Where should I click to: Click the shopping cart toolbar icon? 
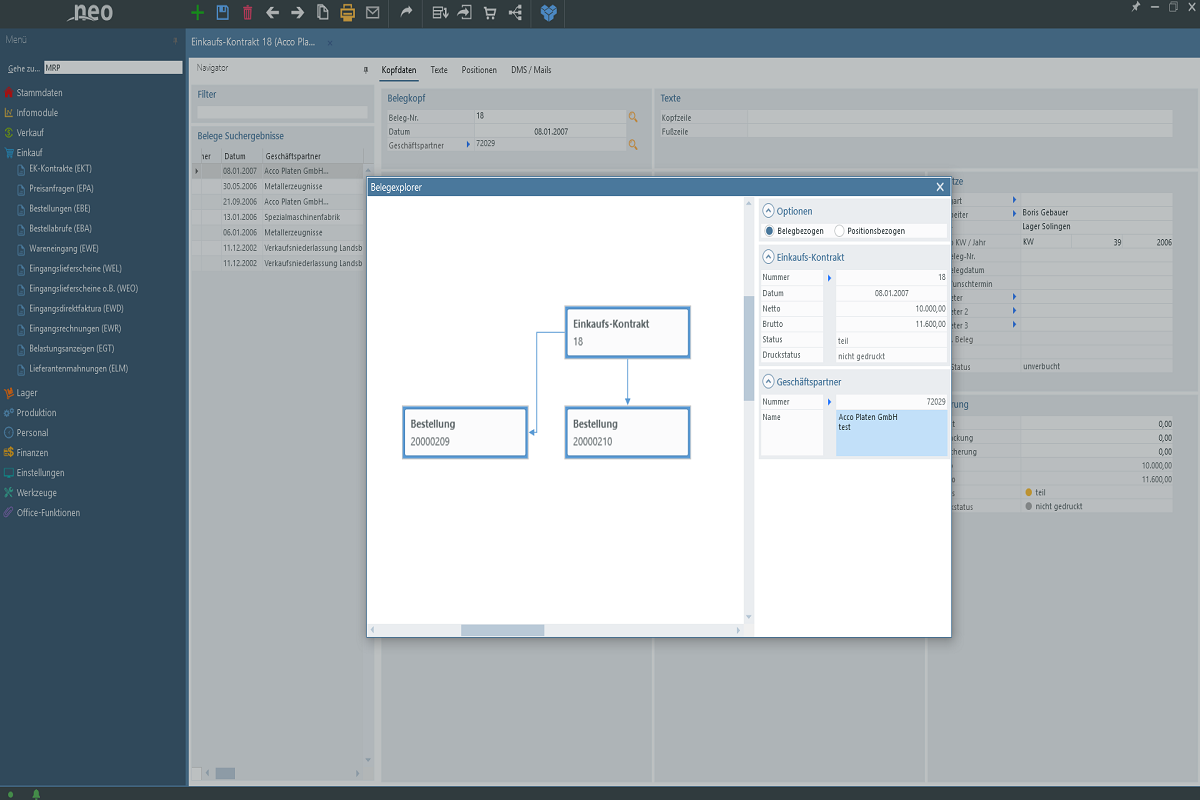tap(490, 13)
